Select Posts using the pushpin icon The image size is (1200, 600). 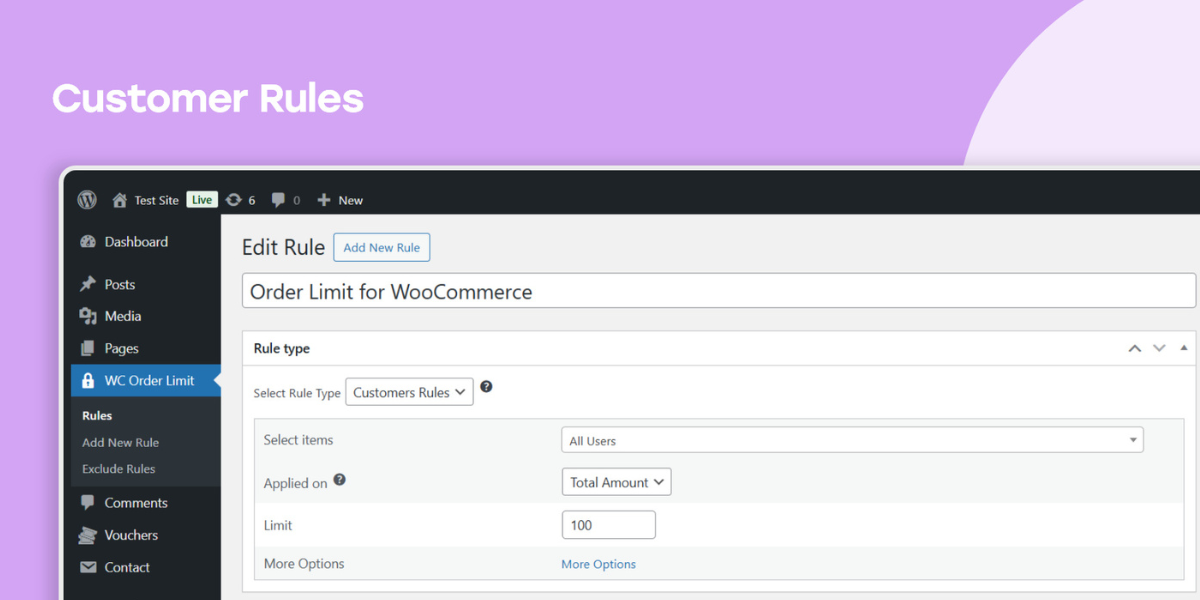click(89, 284)
